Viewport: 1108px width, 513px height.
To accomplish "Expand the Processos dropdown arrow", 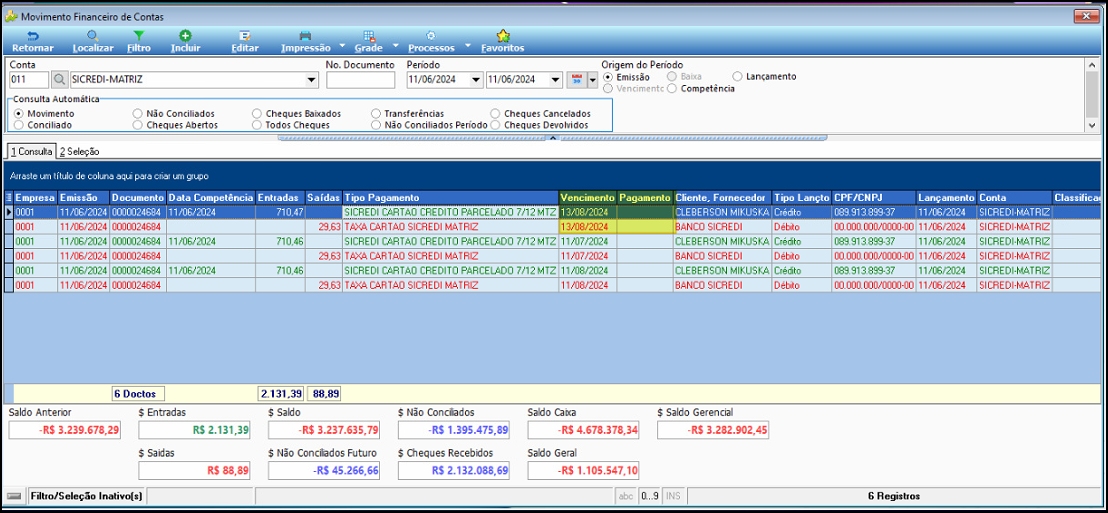I will point(467,47).
